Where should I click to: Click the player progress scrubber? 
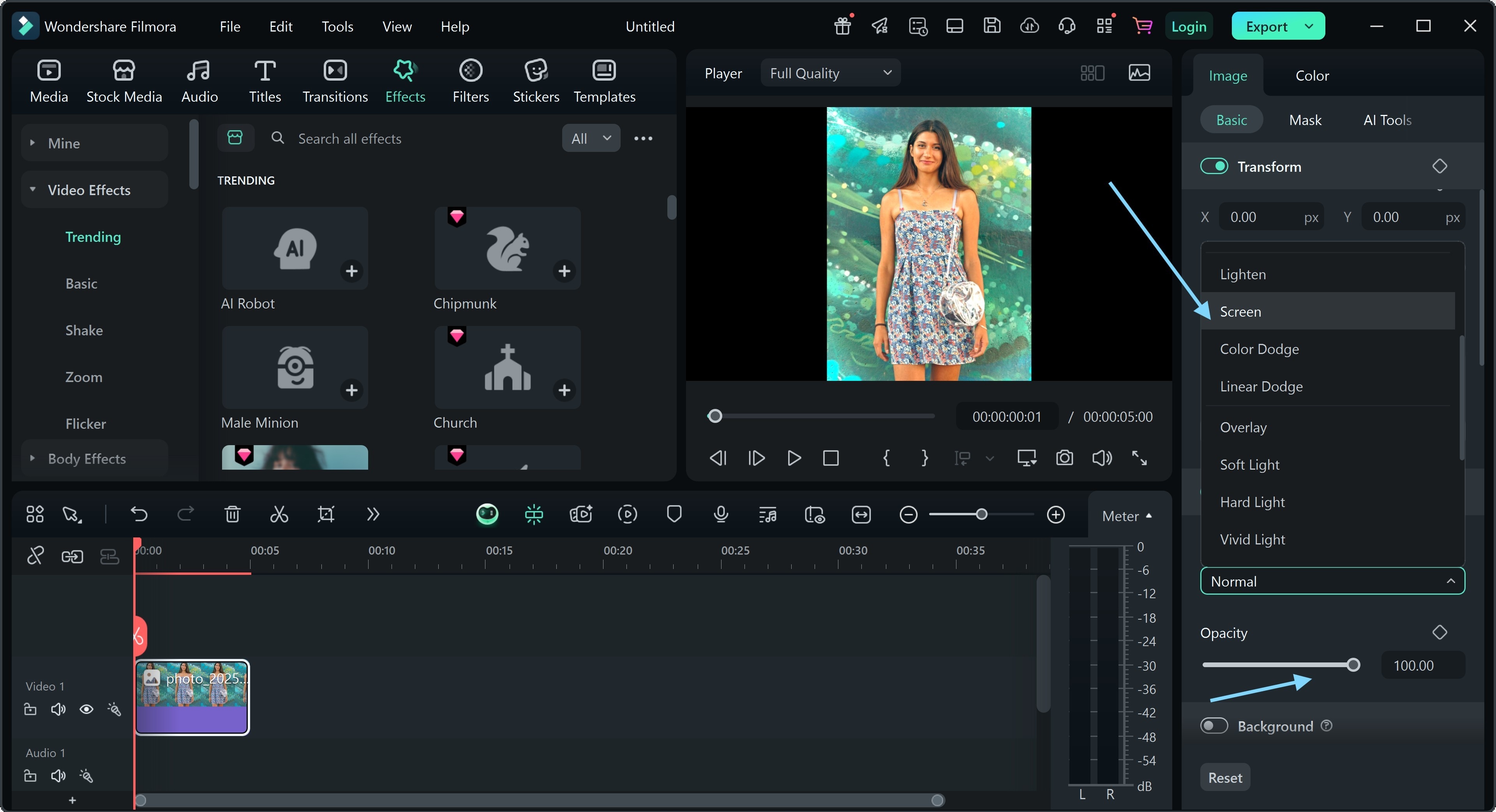tap(715, 416)
